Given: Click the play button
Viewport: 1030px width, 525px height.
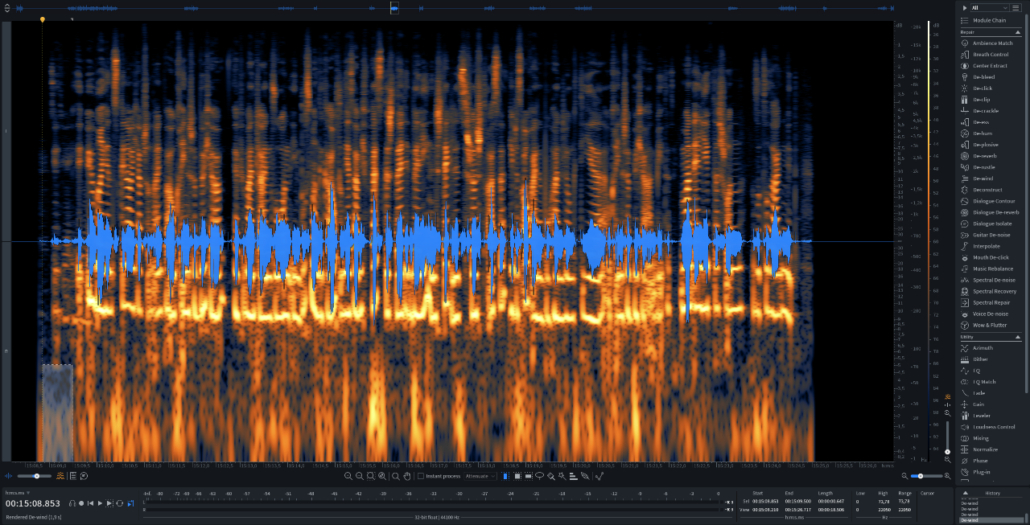Looking at the screenshot, I should [99, 503].
